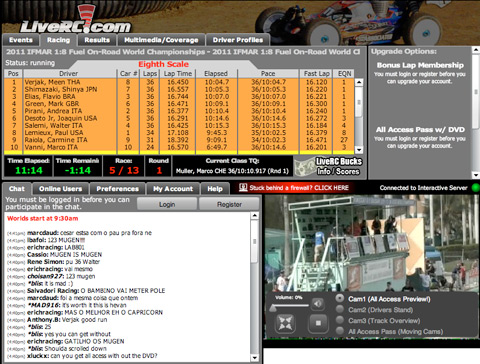This screenshot has height=364, width=480.
Task: Click the chat scroll up arrow
Action: click(254, 216)
